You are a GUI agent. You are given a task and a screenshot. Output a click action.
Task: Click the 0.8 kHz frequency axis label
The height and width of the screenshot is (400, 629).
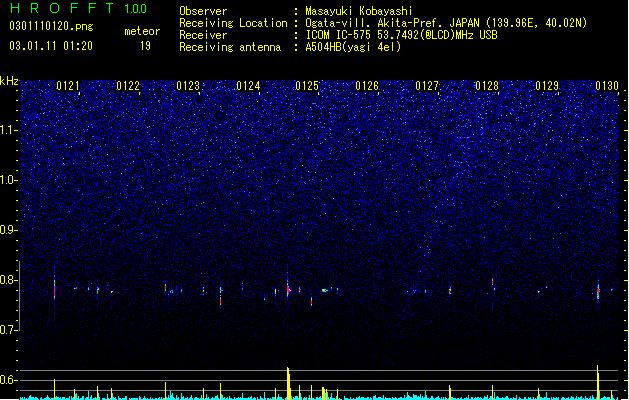pos(8,280)
